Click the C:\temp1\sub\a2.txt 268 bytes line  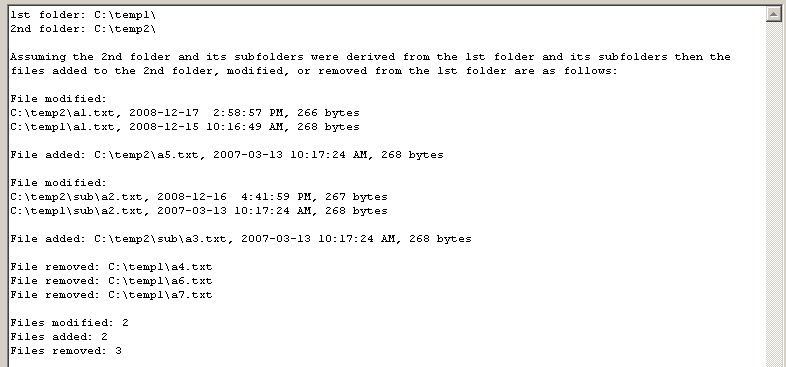[199, 211]
